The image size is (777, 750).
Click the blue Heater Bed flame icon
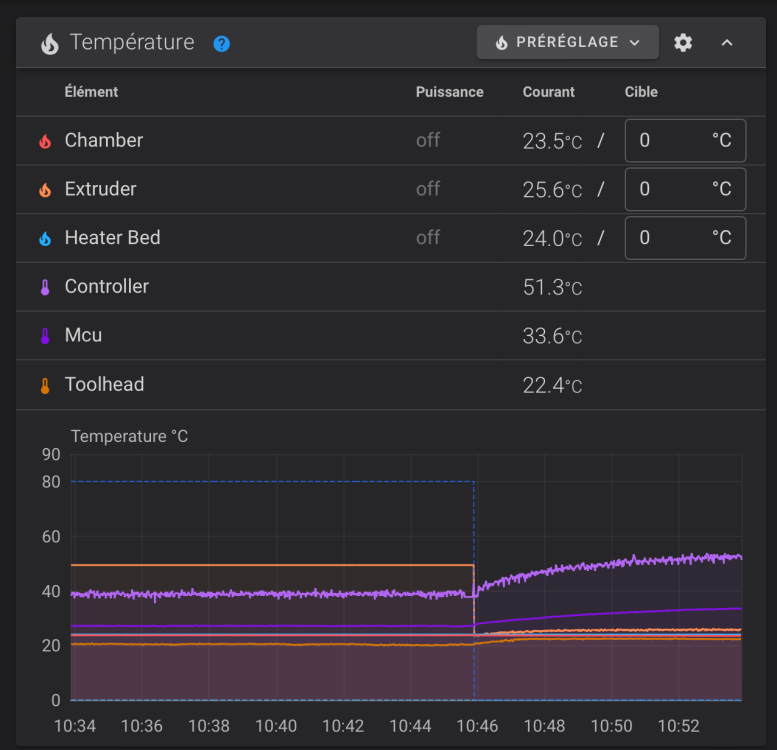click(45, 239)
